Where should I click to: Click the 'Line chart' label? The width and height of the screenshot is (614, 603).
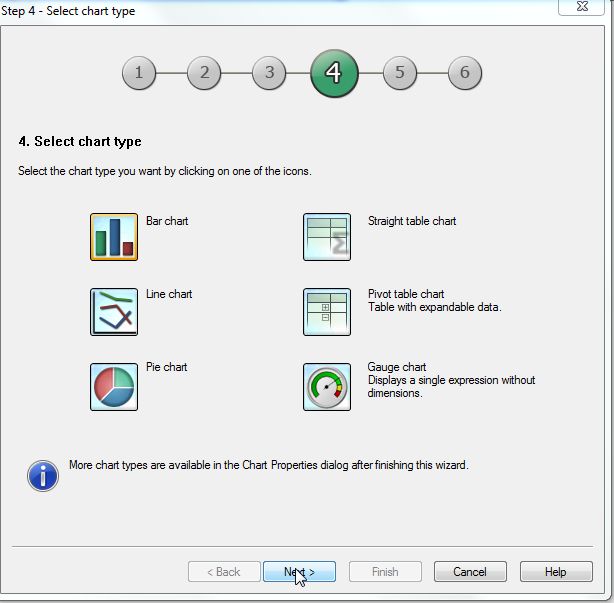[x=169, y=294]
